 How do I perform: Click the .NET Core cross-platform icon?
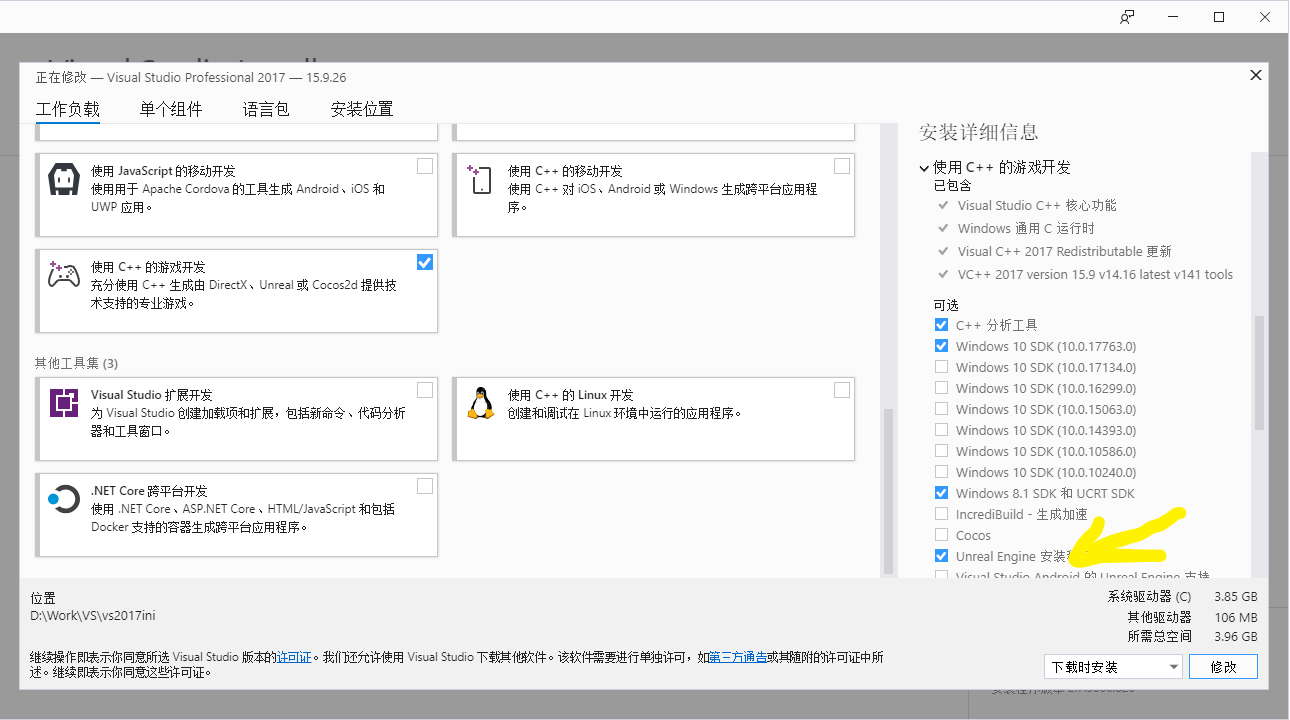[64, 499]
